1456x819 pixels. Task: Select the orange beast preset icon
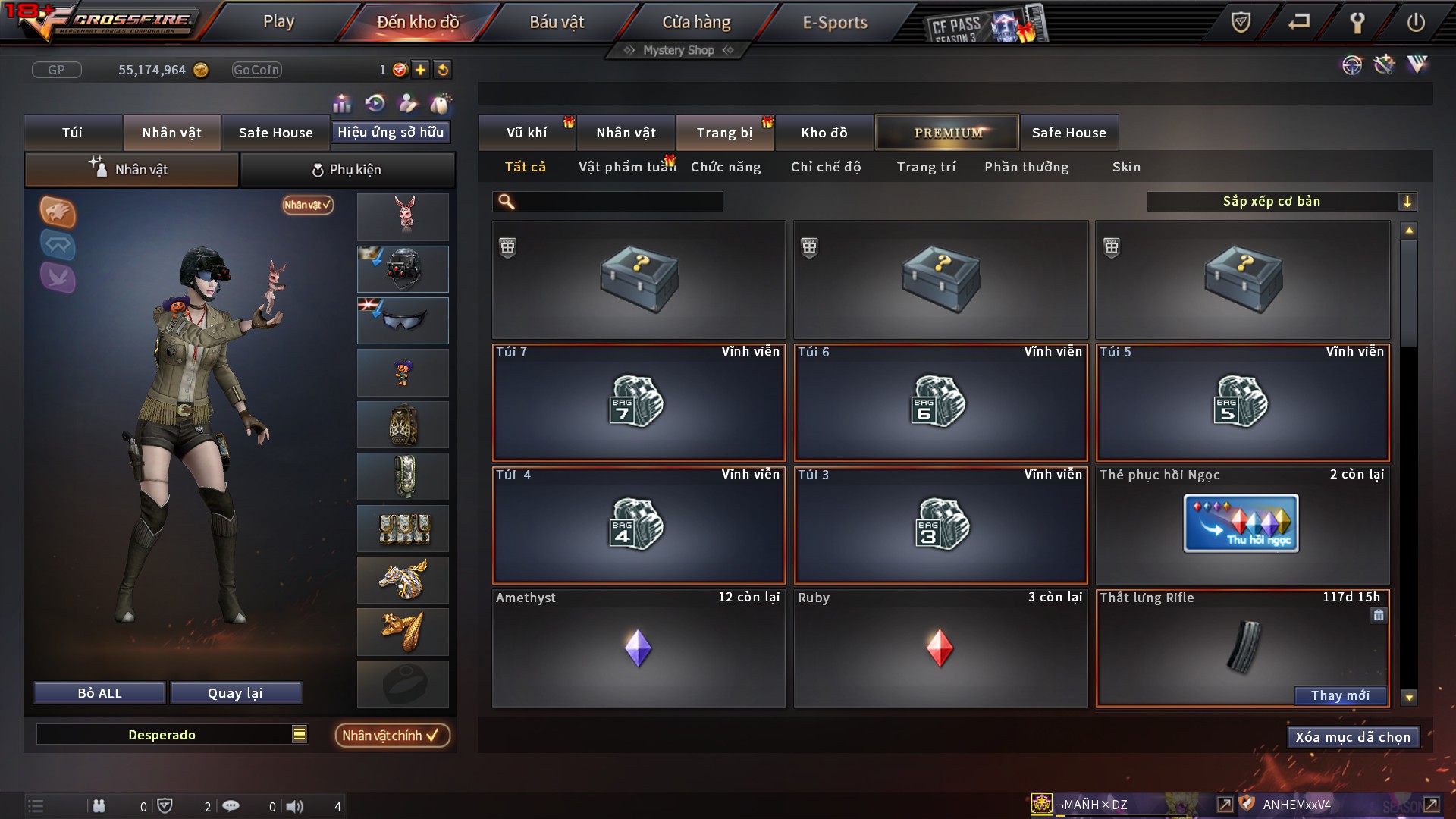[58, 212]
